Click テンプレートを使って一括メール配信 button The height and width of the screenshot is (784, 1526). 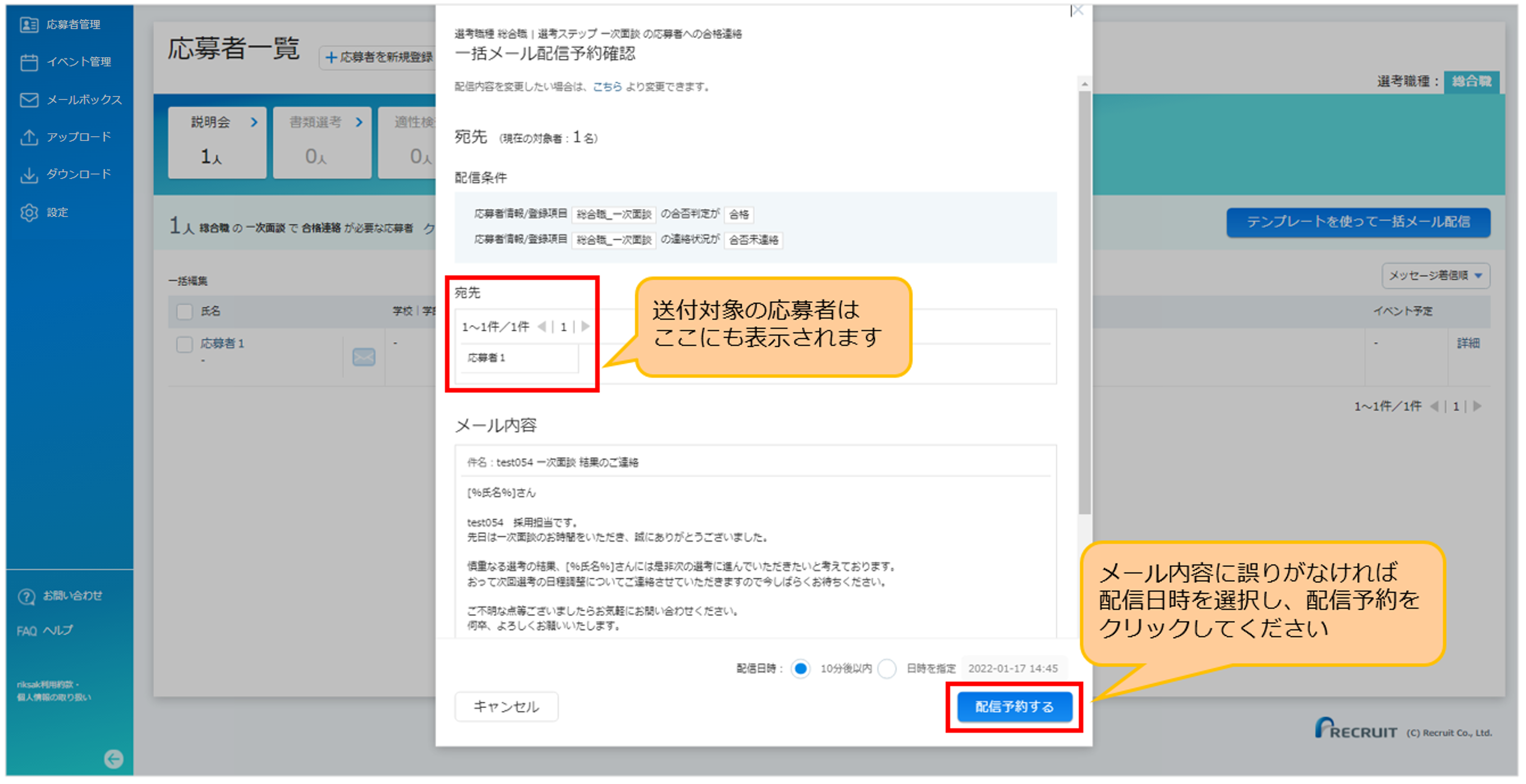click(1358, 222)
